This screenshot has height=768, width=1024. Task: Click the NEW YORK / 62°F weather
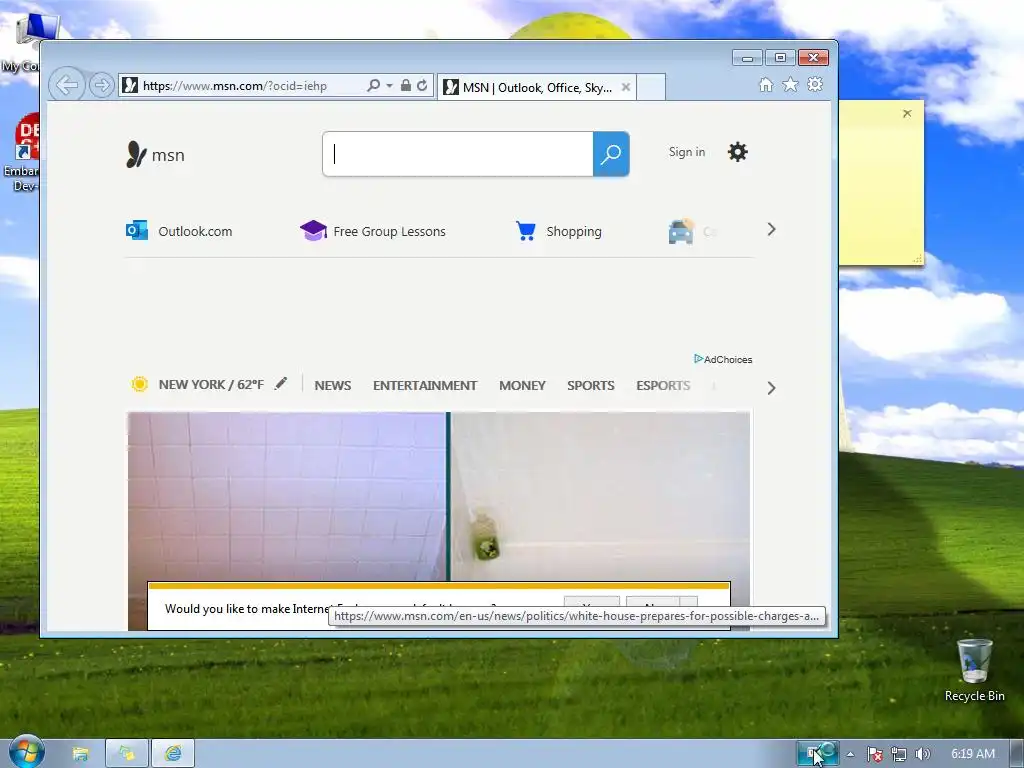click(197, 385)
